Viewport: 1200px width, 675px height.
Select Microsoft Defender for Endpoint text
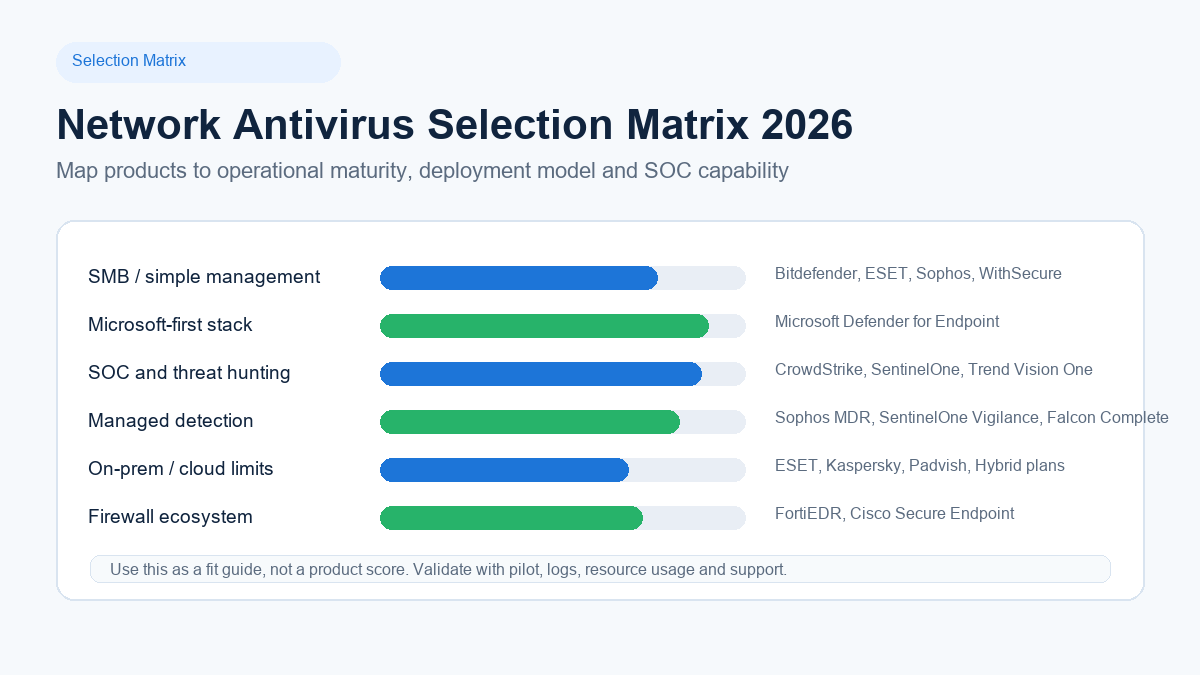887,321
